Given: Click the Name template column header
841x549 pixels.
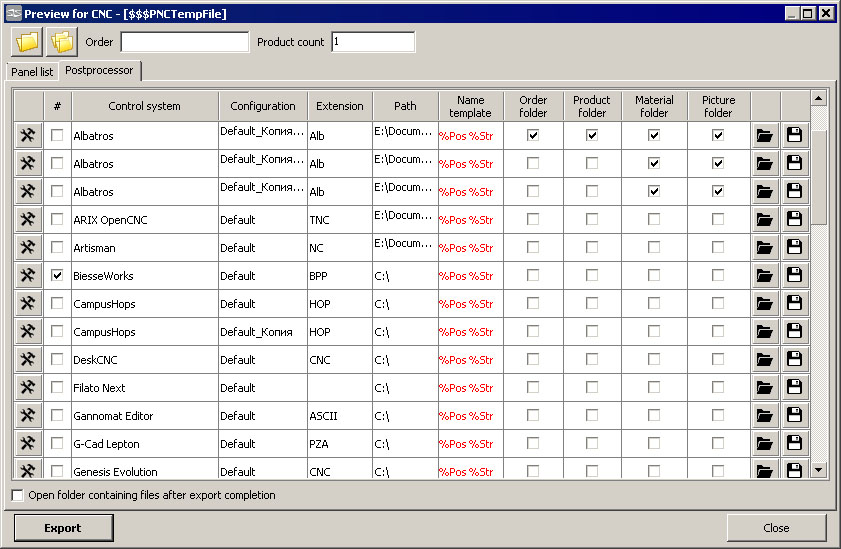Looking at the screenshot, I should (x=470, y=106).
